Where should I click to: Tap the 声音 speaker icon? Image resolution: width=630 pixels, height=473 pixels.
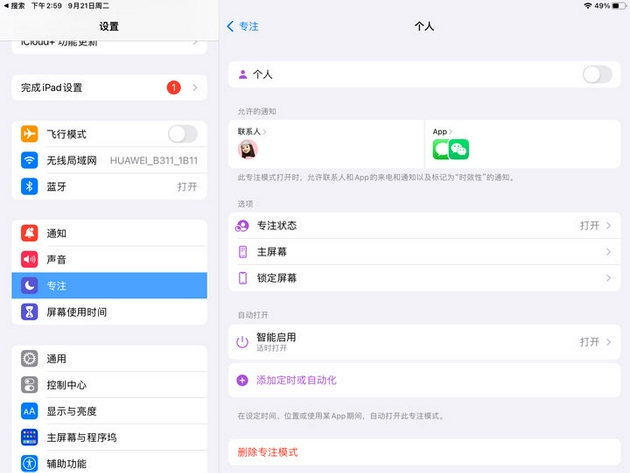[x=29, y=259]
